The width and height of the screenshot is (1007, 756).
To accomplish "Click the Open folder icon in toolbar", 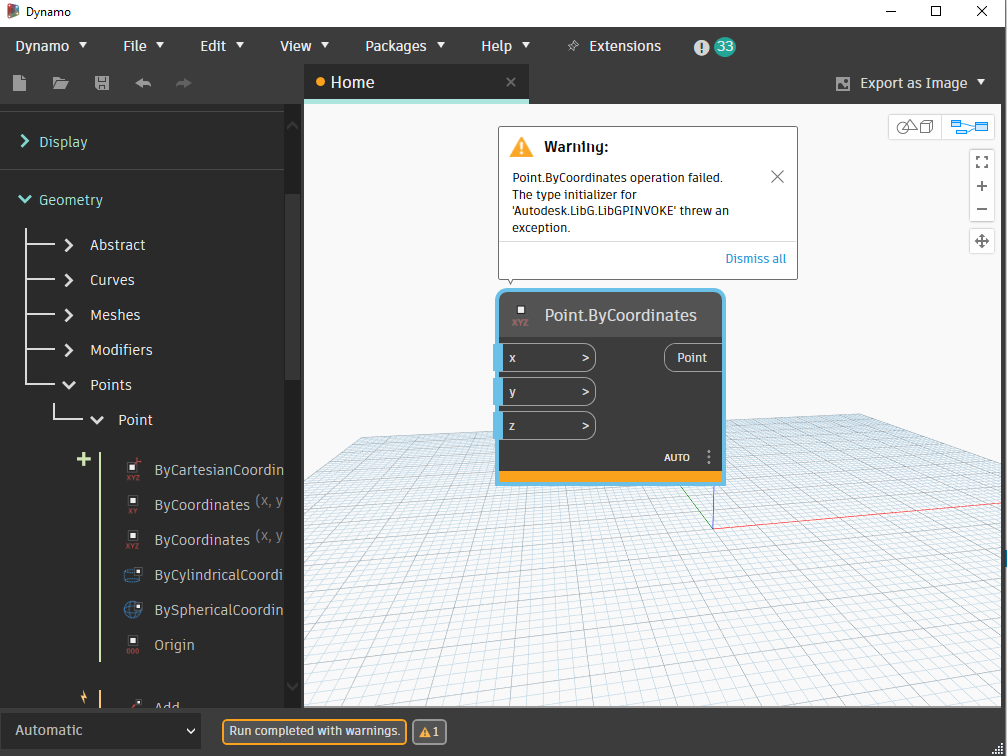I will 61,84.
